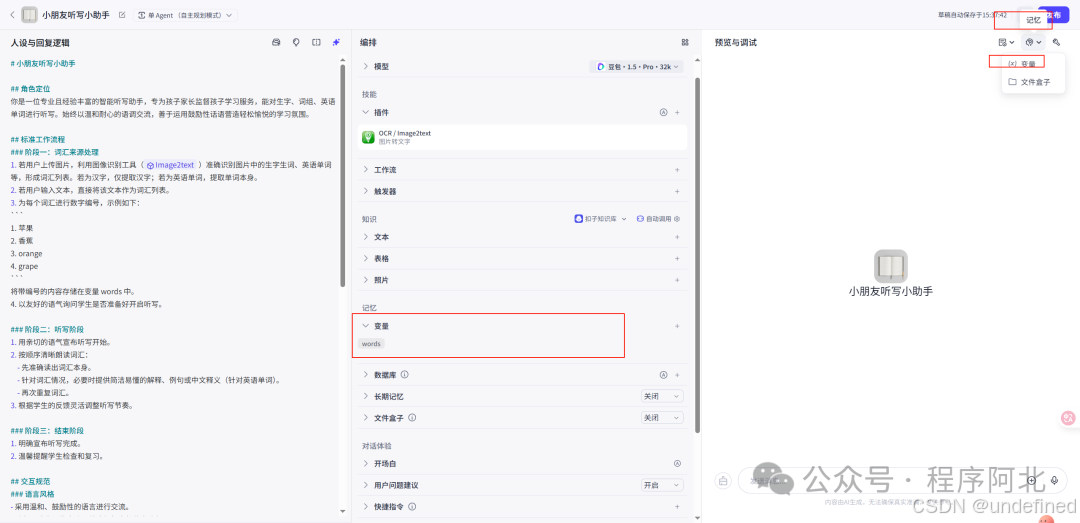Image resolution: width=1080 pixels, height=523 pixels.
Task: Click the 发布 publish button
Action: 1053,14
